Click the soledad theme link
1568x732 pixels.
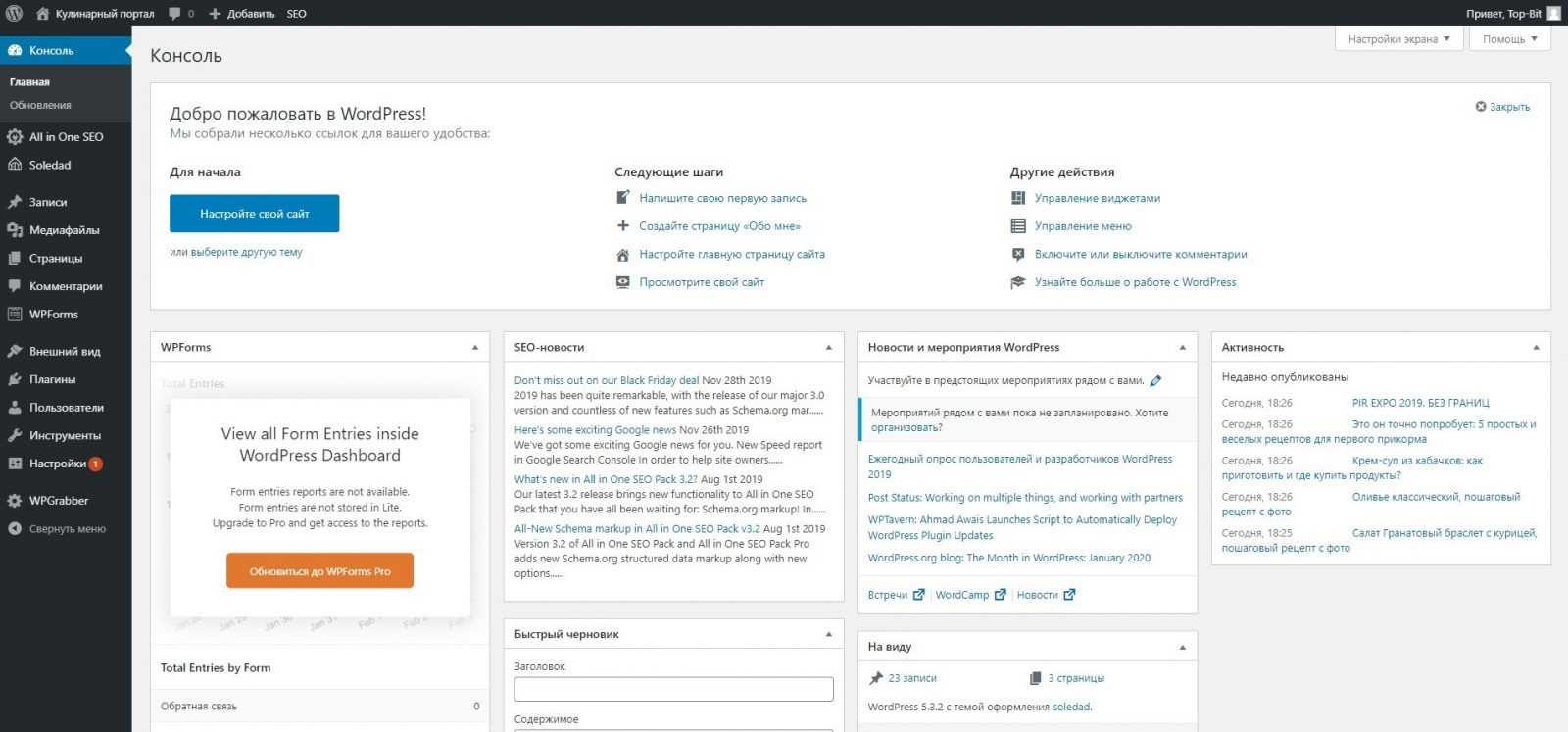pyautogui.click(x=1071, y=707)
